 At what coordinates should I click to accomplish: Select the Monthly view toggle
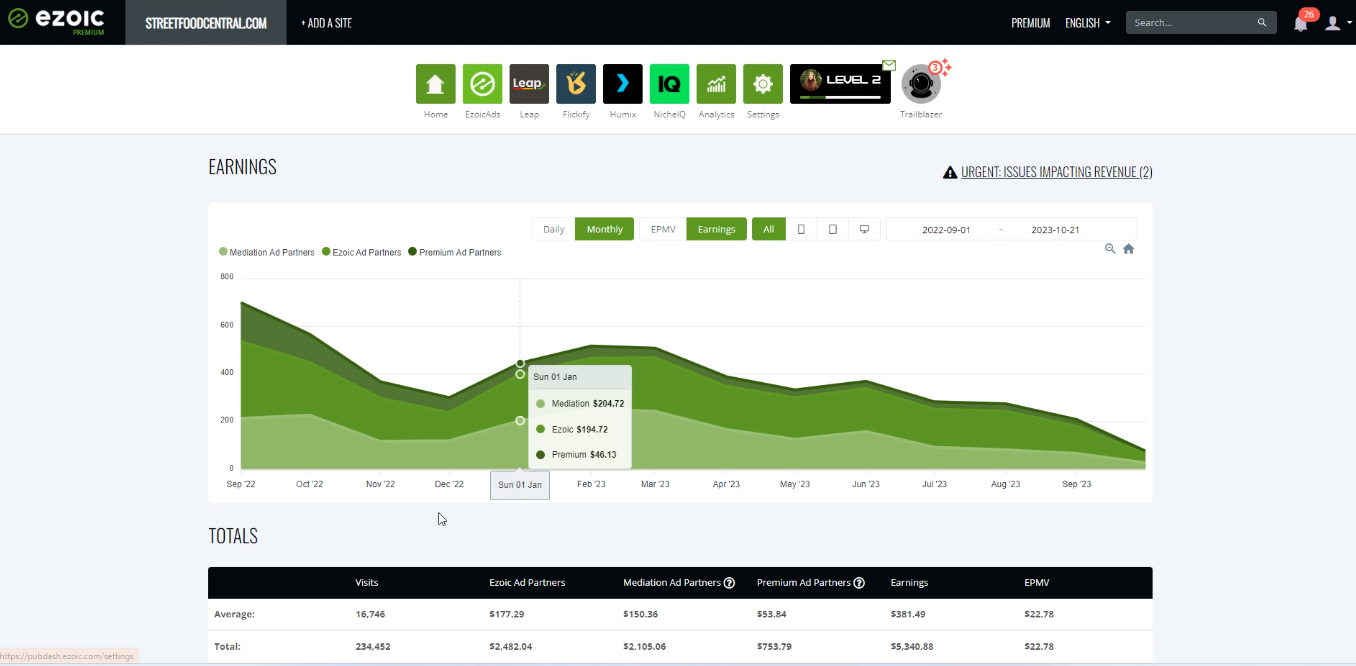pyautogui.click(x=604, y=229)
